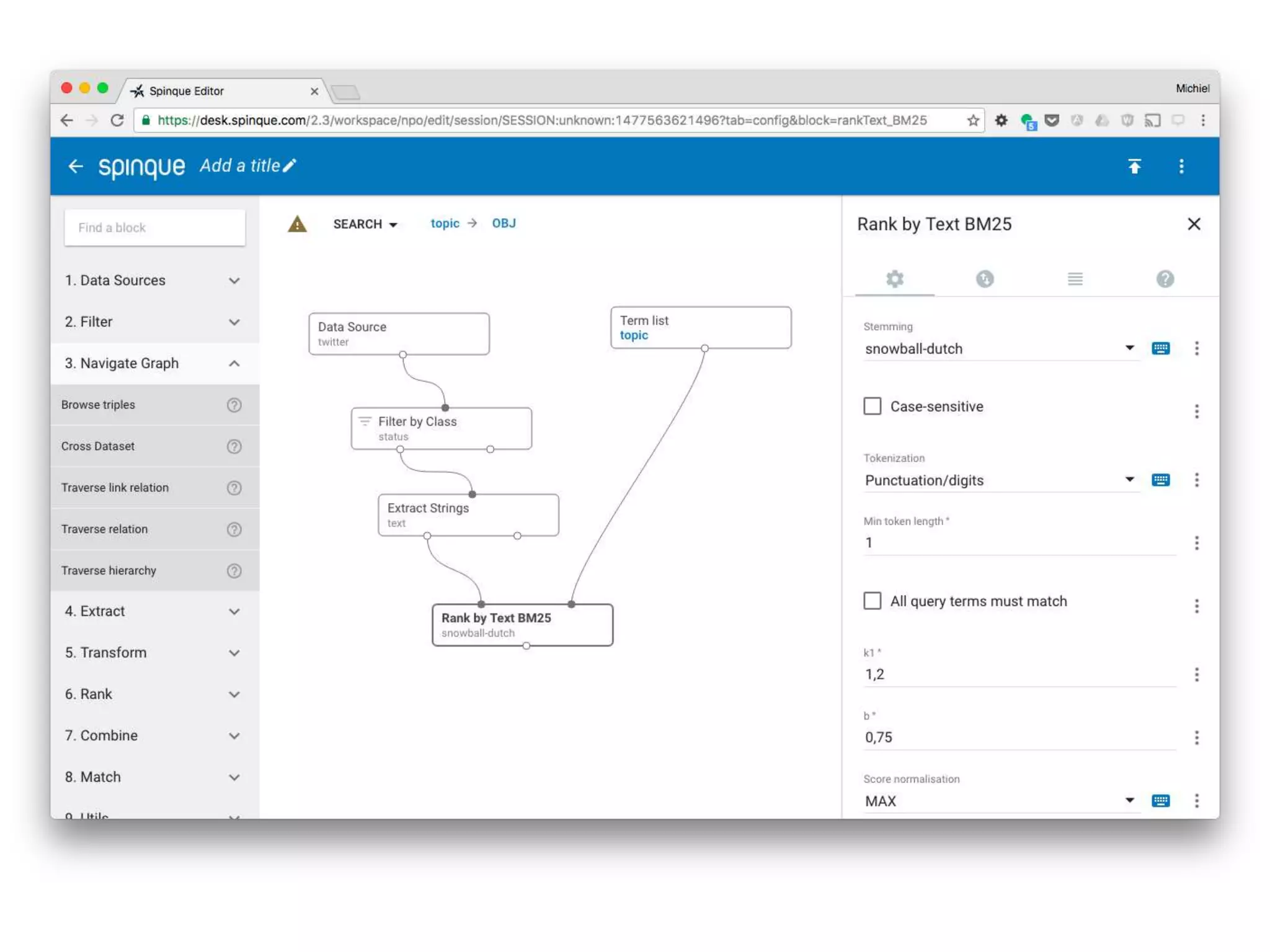Image resolution: width=1270 pixels, height=952 pixels.
Task: Click the yellow warning triangle icon
Action: click(x=297, y=224)
